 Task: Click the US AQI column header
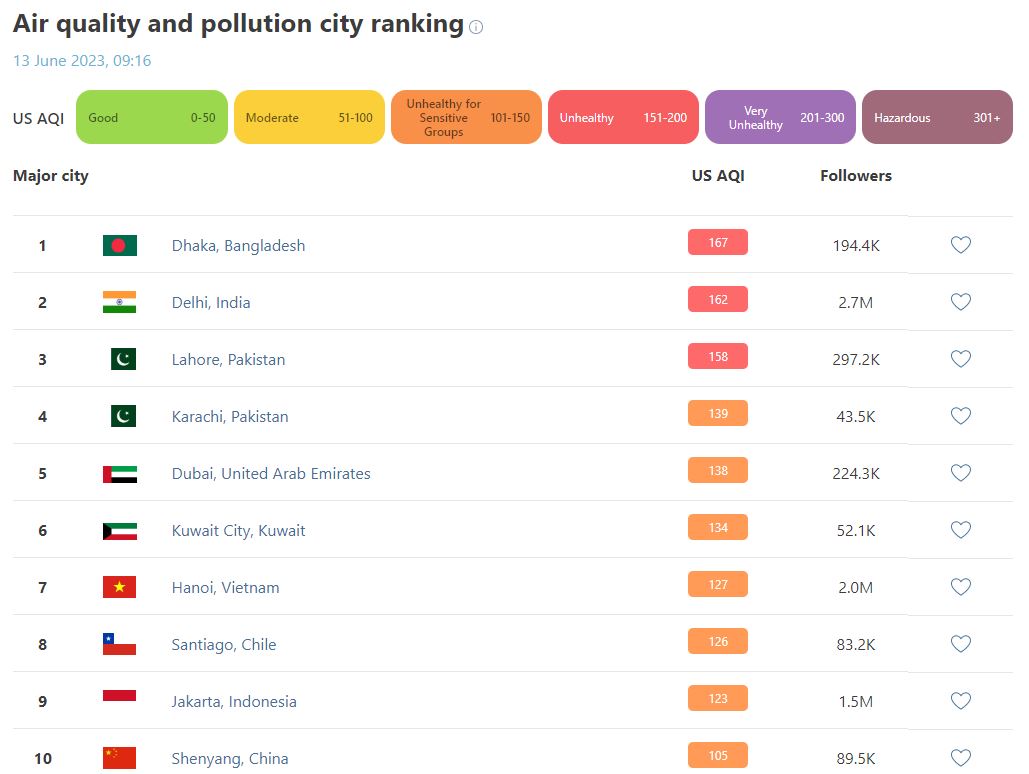718,175
